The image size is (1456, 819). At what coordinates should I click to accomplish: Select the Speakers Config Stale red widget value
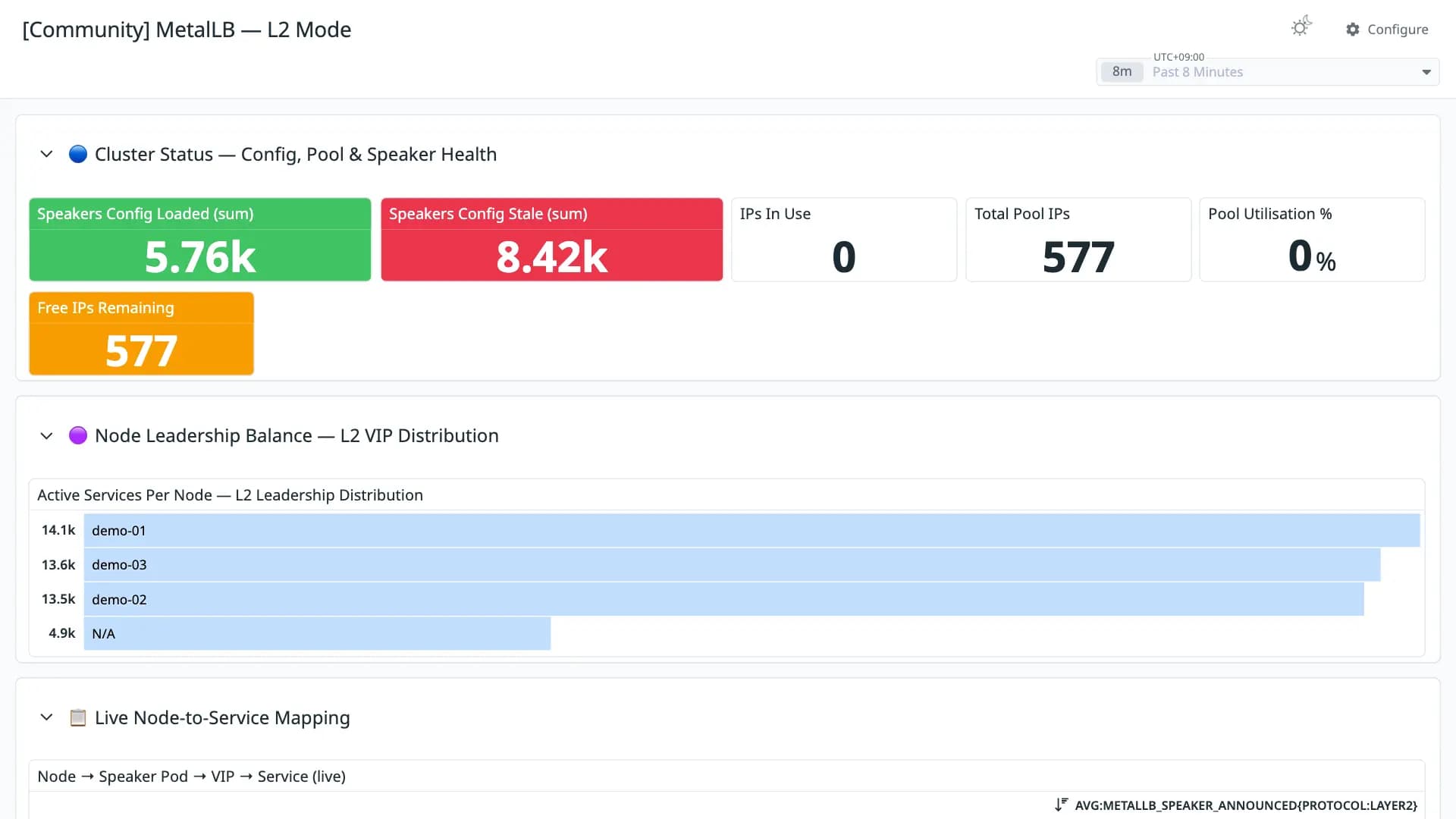pyautogui.click(x=552, y=257)
